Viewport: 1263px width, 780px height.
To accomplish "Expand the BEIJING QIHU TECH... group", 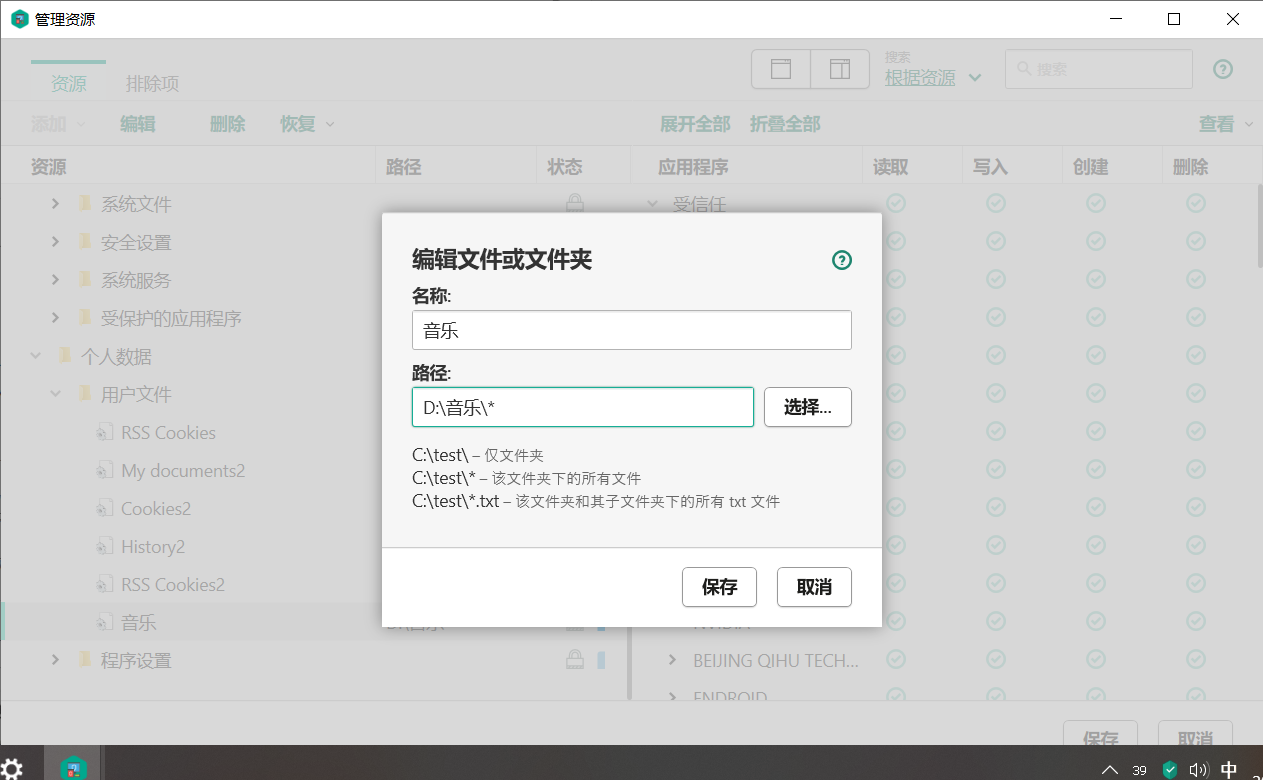I will [x=673, y=660].
